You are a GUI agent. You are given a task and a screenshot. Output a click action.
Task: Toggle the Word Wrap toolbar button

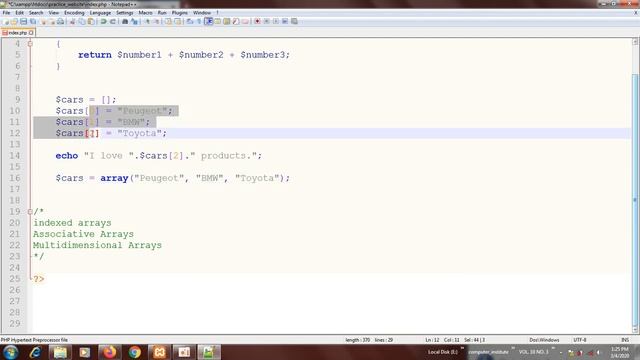pyautogui.click(x=190, y=21)
